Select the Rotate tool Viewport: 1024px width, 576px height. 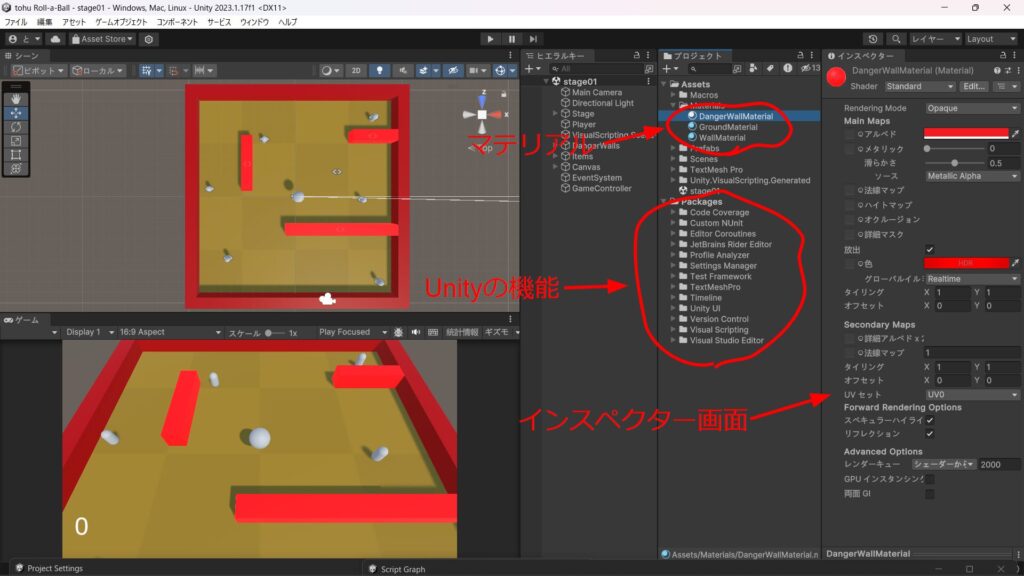(x=16, y=127)
